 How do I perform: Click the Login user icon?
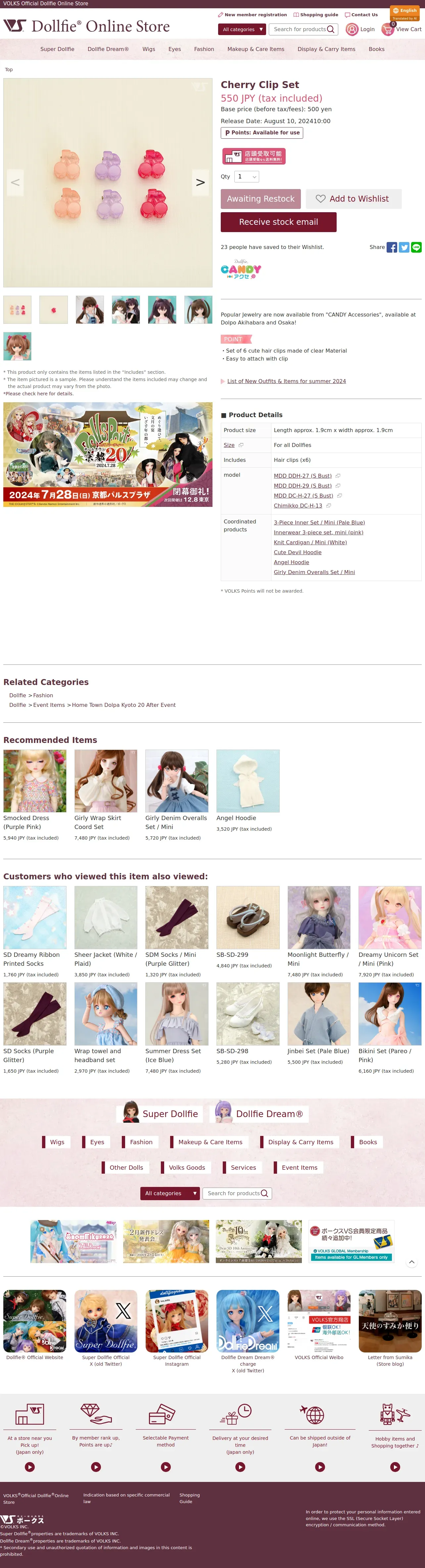[x=351, y=29]
